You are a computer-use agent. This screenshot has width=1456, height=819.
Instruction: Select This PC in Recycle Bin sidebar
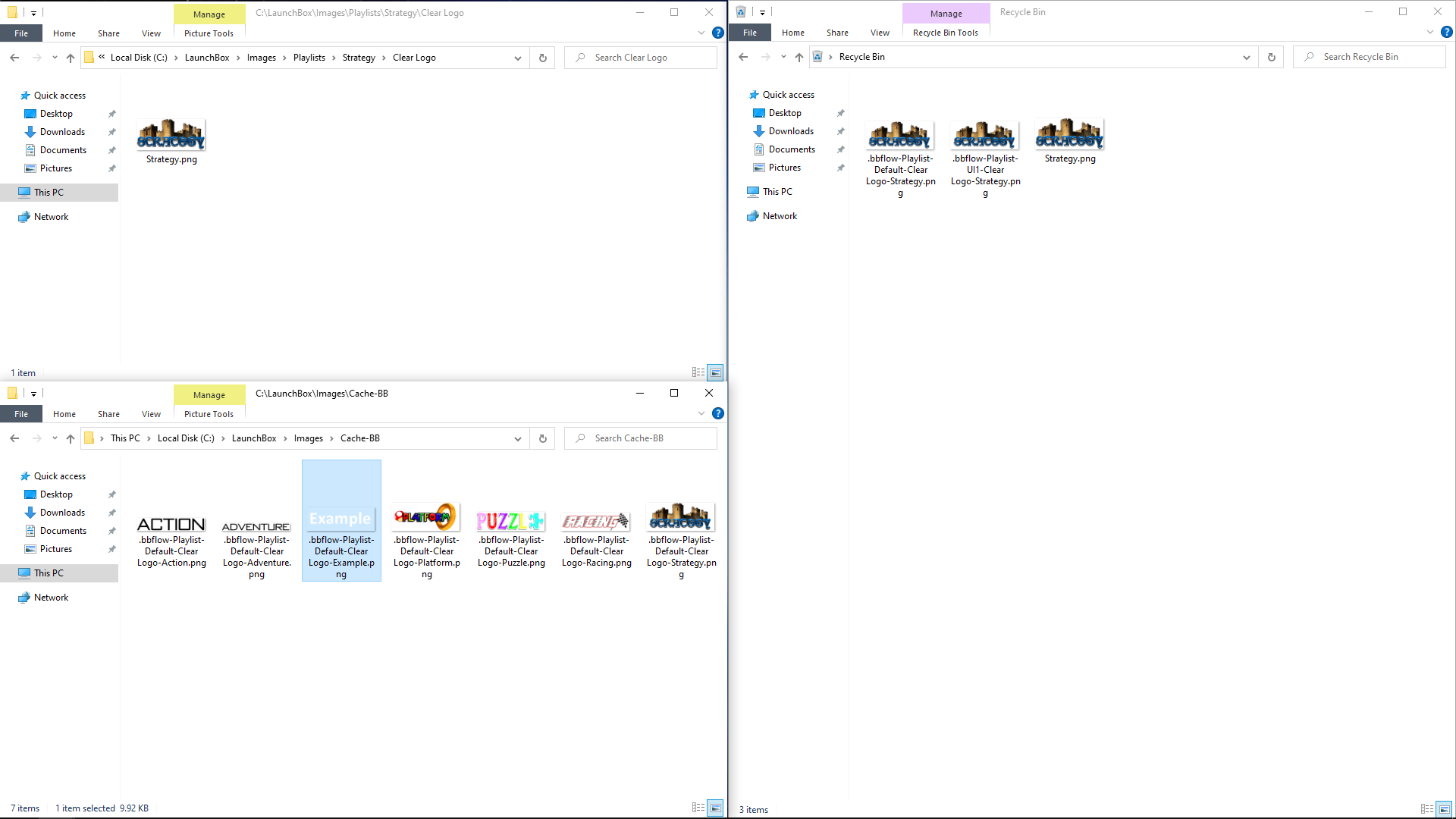(x=777, y=192)
